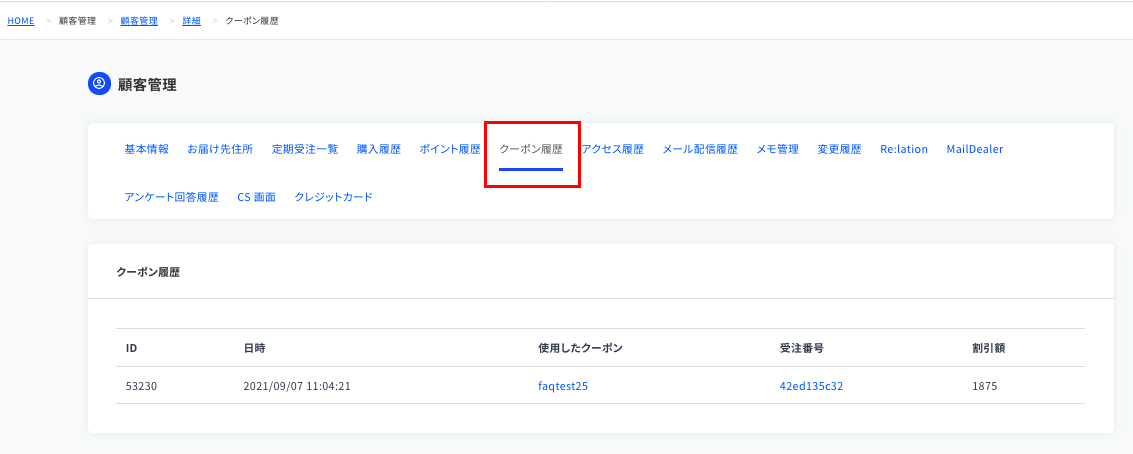View the メール配信履歴 tab
Image resolution: width=1133 pixels, height=454 pixels.
coord(700,150)
